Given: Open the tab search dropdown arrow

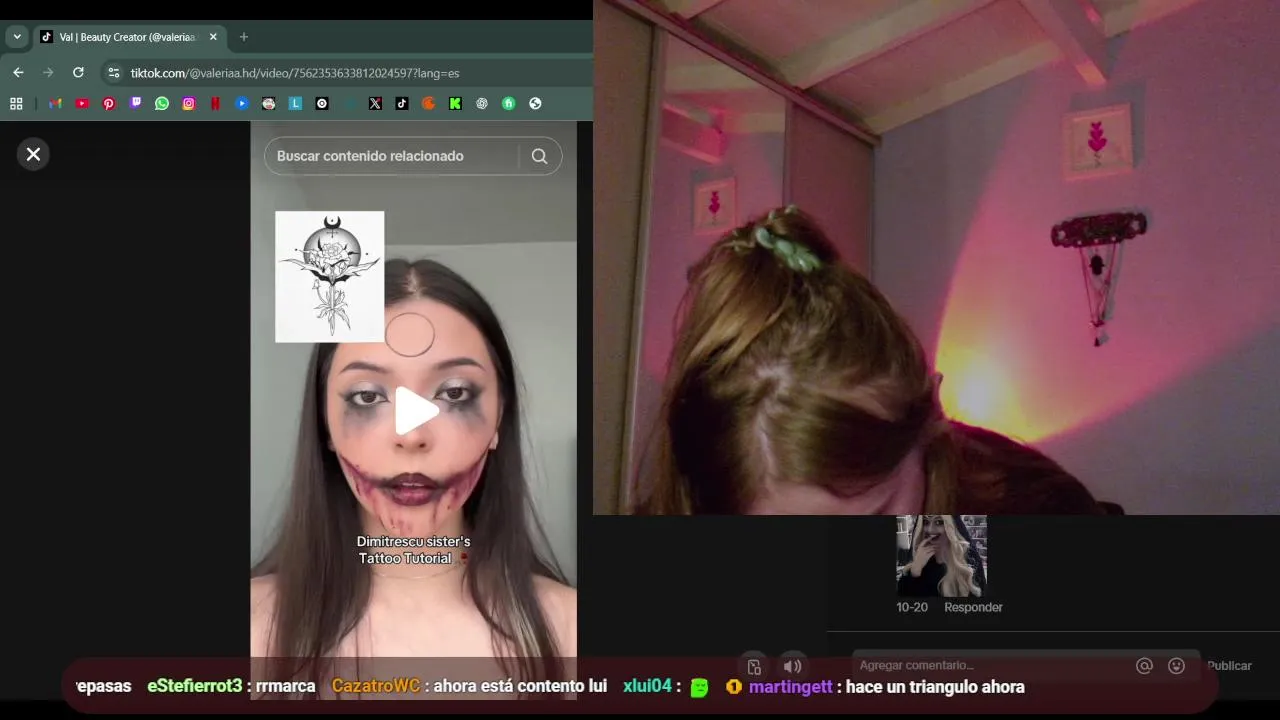Looking at the screenshot, I should 17,37.
